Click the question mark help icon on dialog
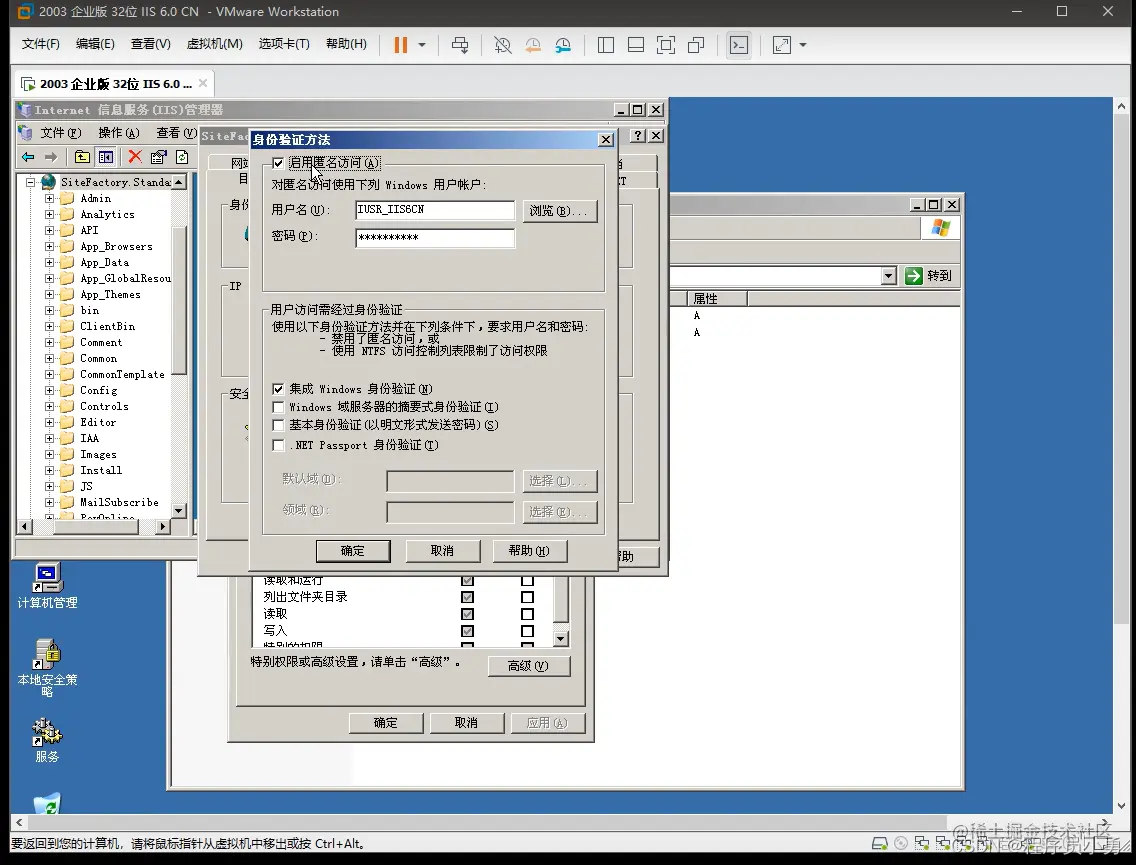This screenshot has height=865, width=1136. point(638,135)
